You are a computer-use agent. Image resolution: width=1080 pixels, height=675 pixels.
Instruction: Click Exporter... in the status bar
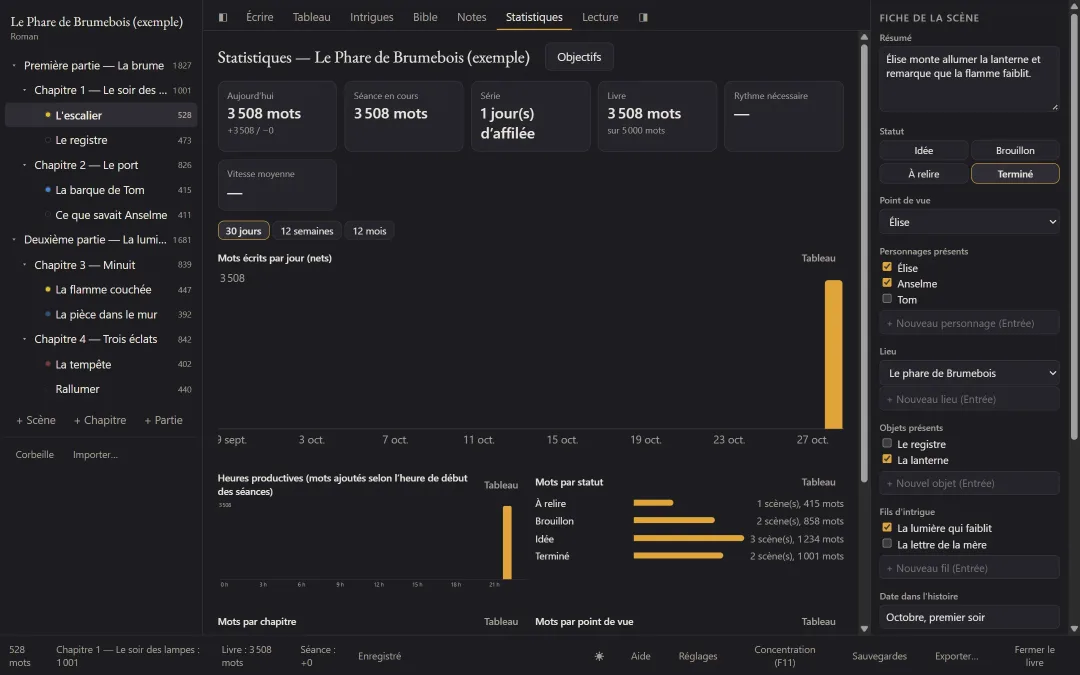pyautogui.click(x=957, y=656)
